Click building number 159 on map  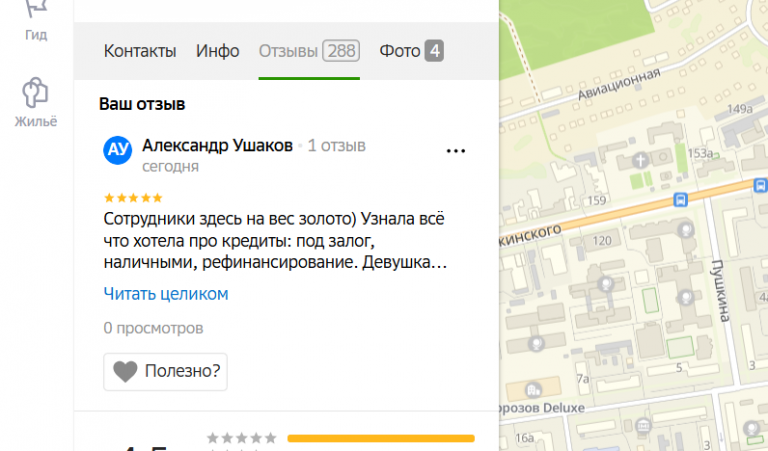(597, 200)
